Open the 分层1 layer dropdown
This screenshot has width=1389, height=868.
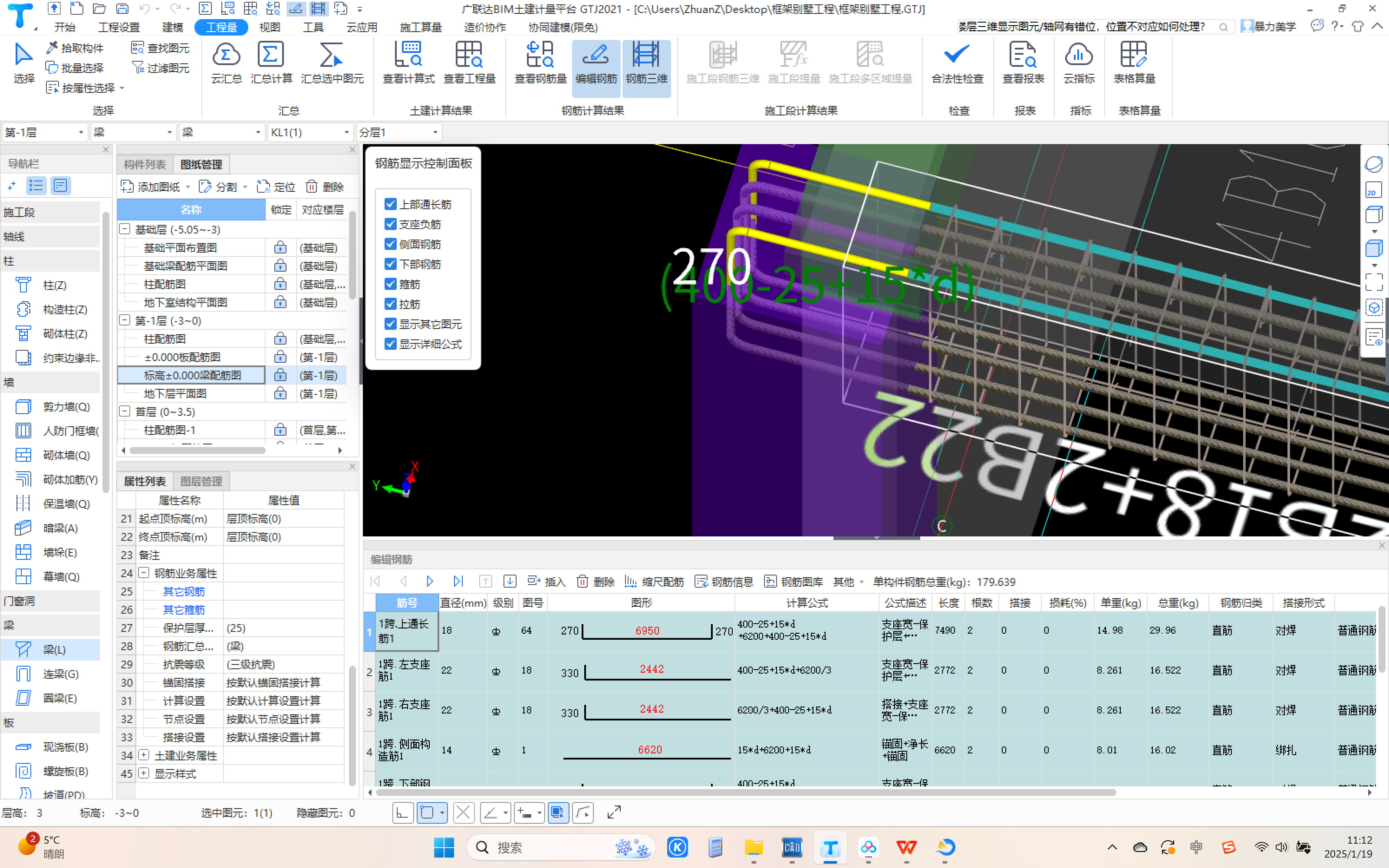pos(399,133)
